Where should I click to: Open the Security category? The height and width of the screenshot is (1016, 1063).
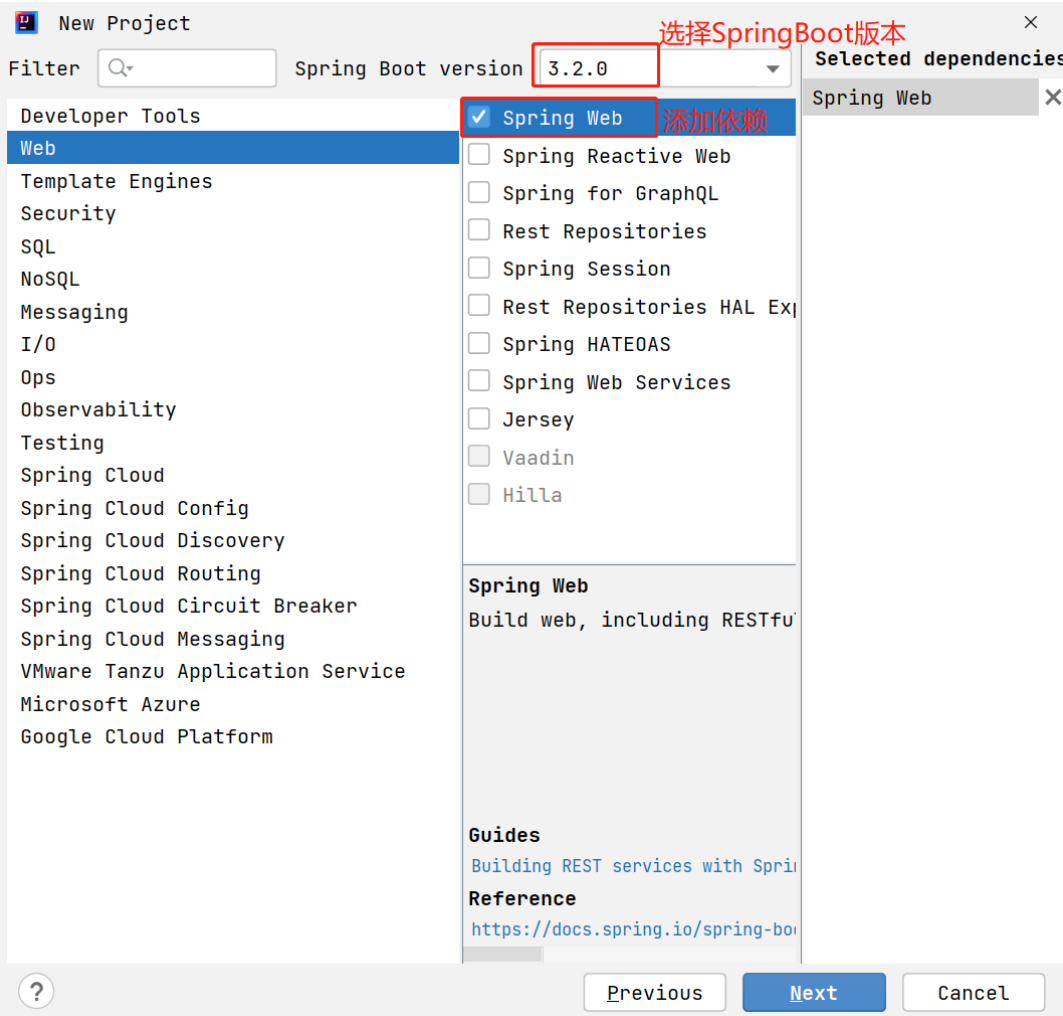point(233,214)
